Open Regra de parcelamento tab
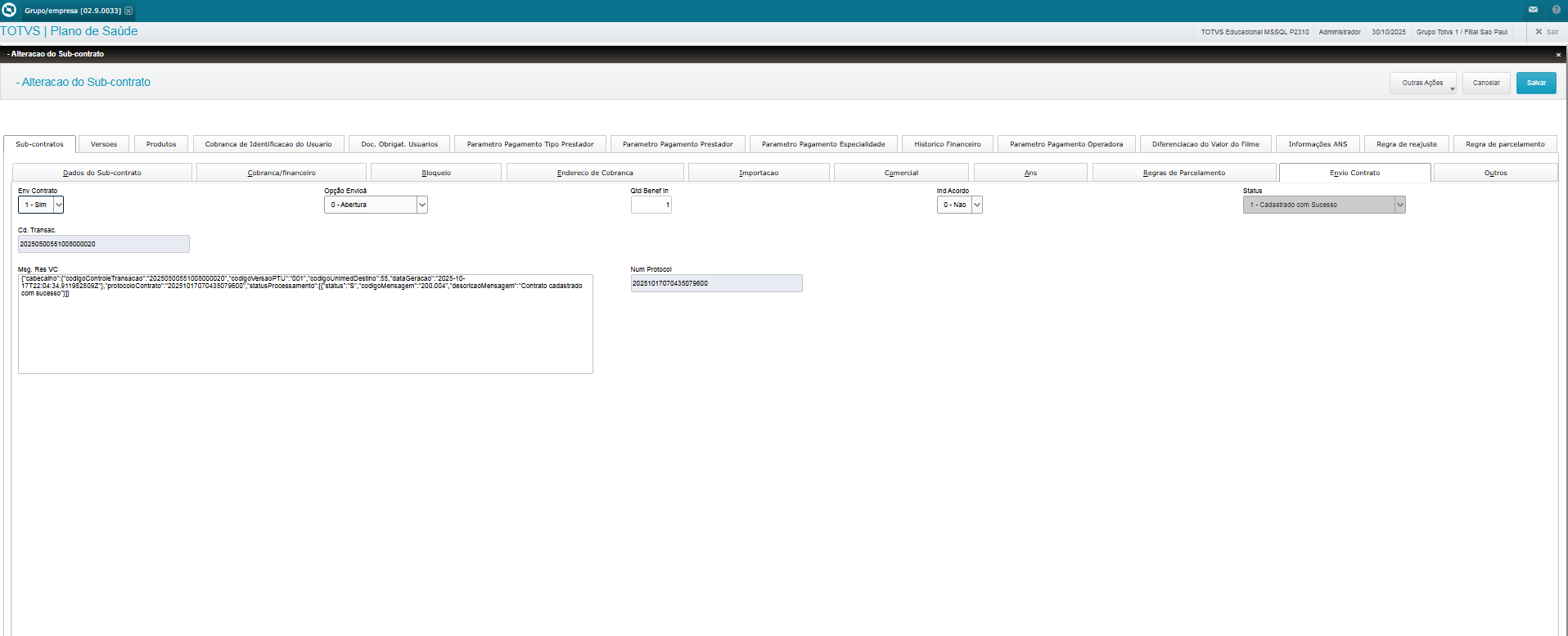The height and width of the screenshot is (636, 1568). click(1506, 144)
